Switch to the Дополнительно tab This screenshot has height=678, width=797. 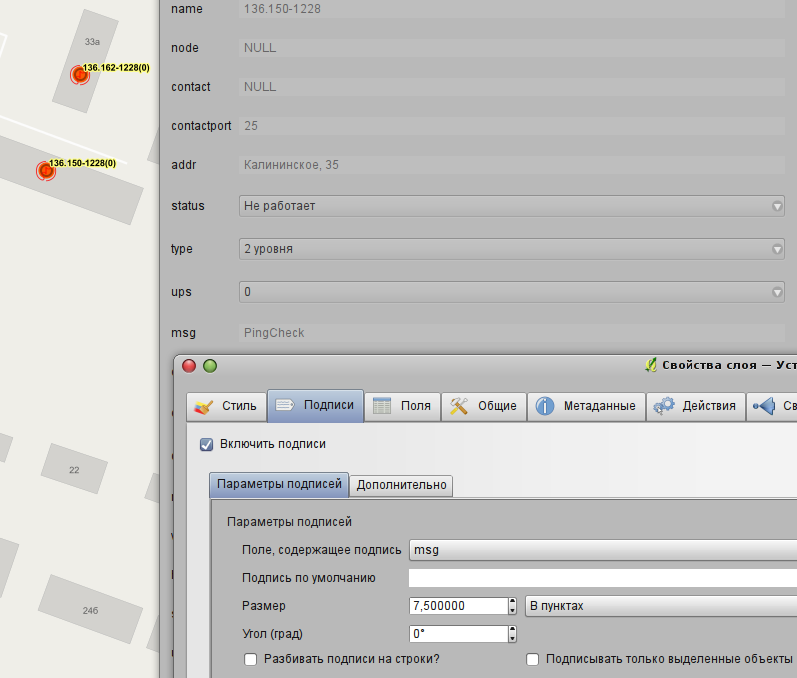point(401,485)
